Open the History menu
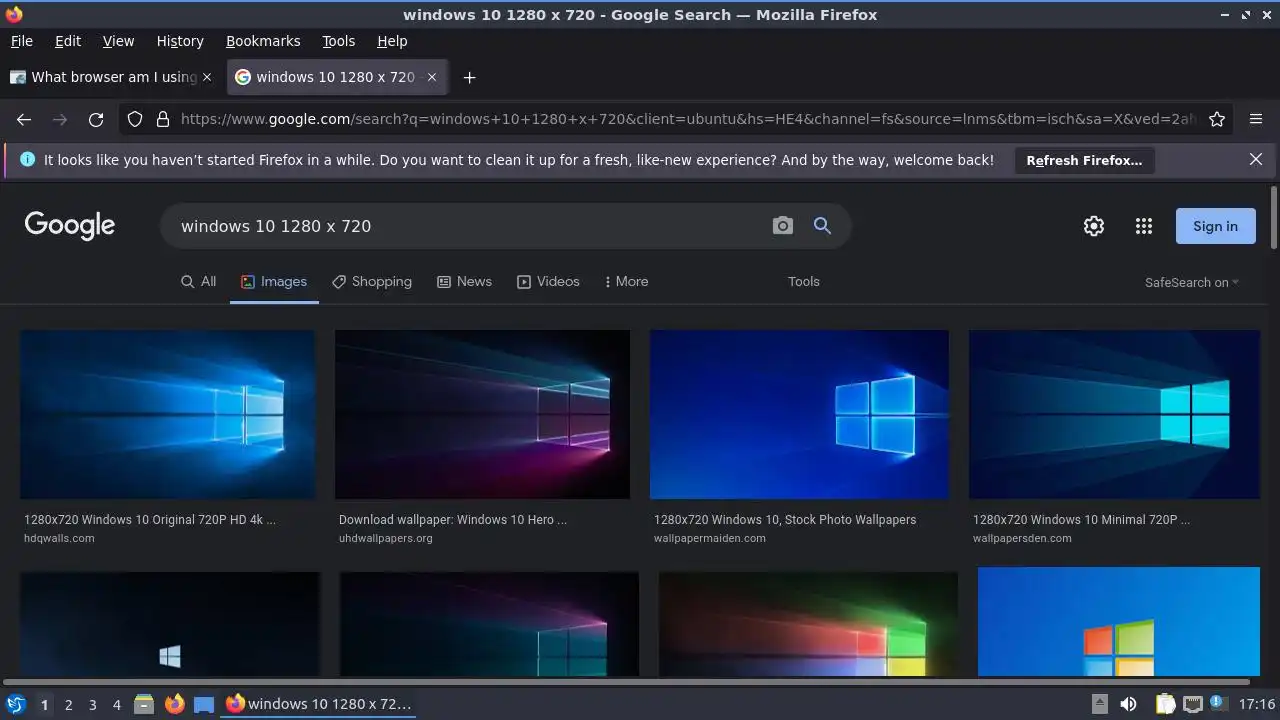 180,41
